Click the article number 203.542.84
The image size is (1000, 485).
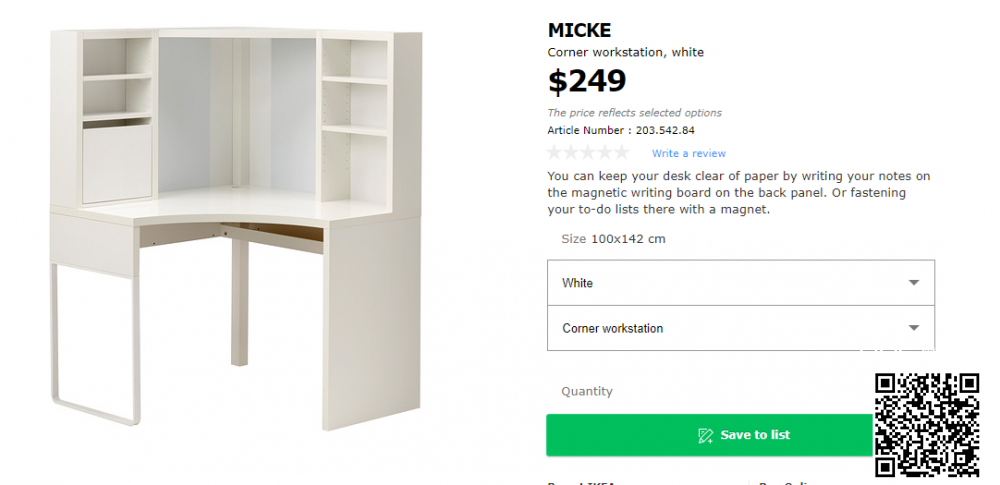click(x=664, y=130)
